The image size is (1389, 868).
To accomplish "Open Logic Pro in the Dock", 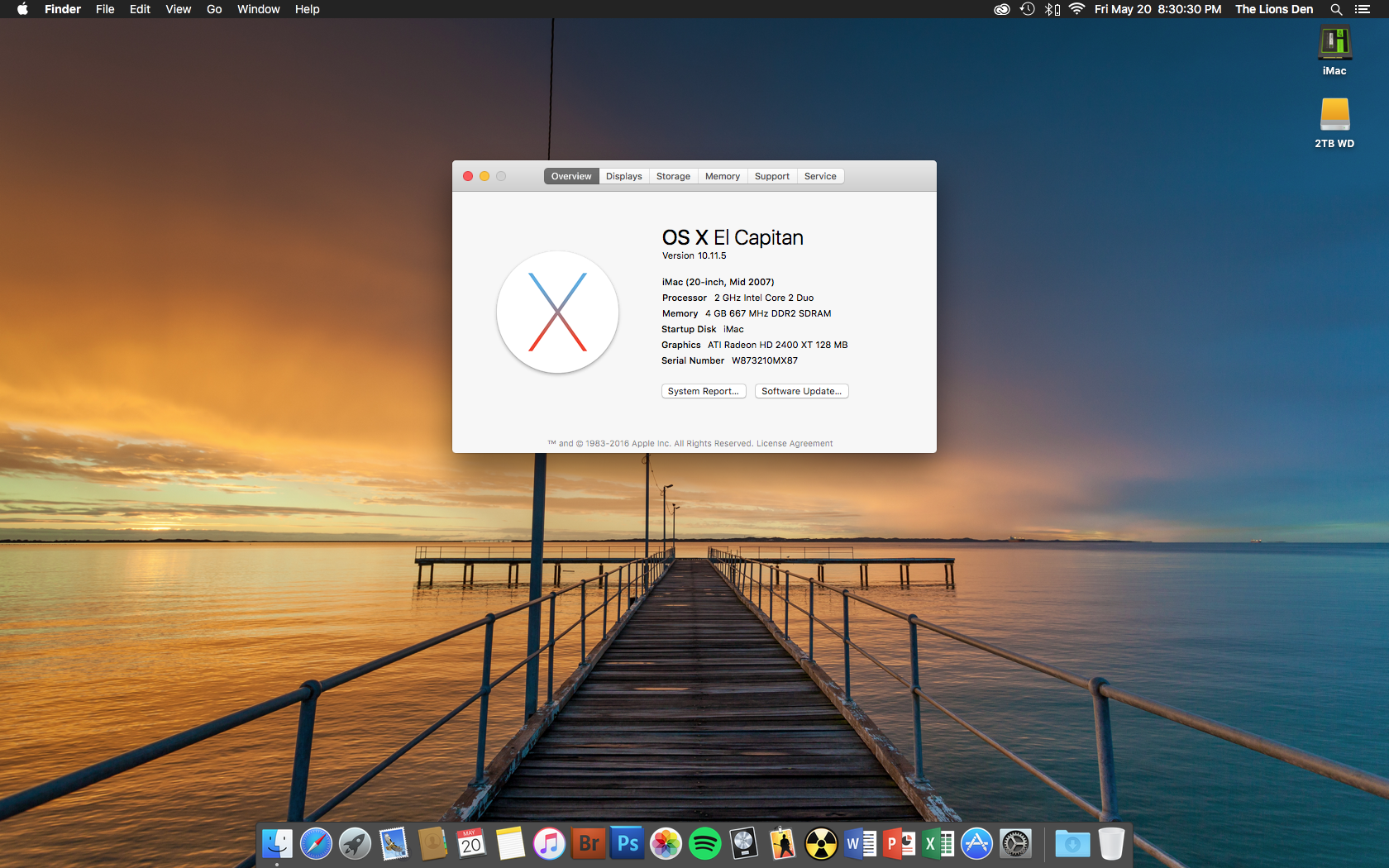I will point(744,843).
